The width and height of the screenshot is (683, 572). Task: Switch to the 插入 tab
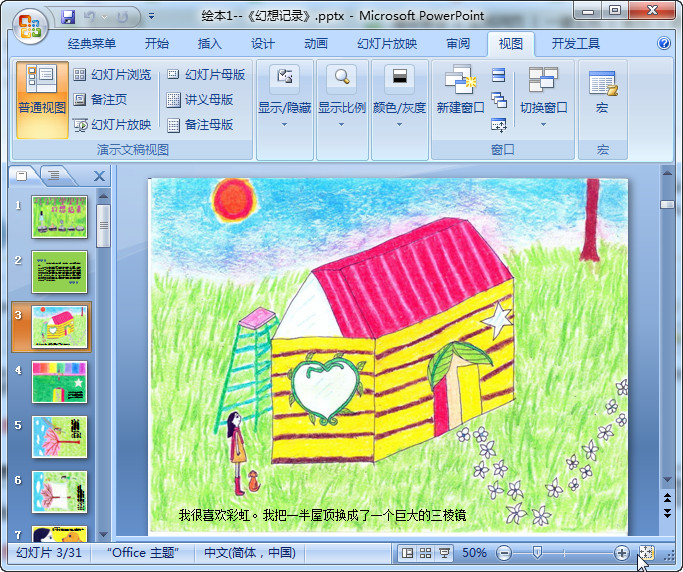point(210,44)
